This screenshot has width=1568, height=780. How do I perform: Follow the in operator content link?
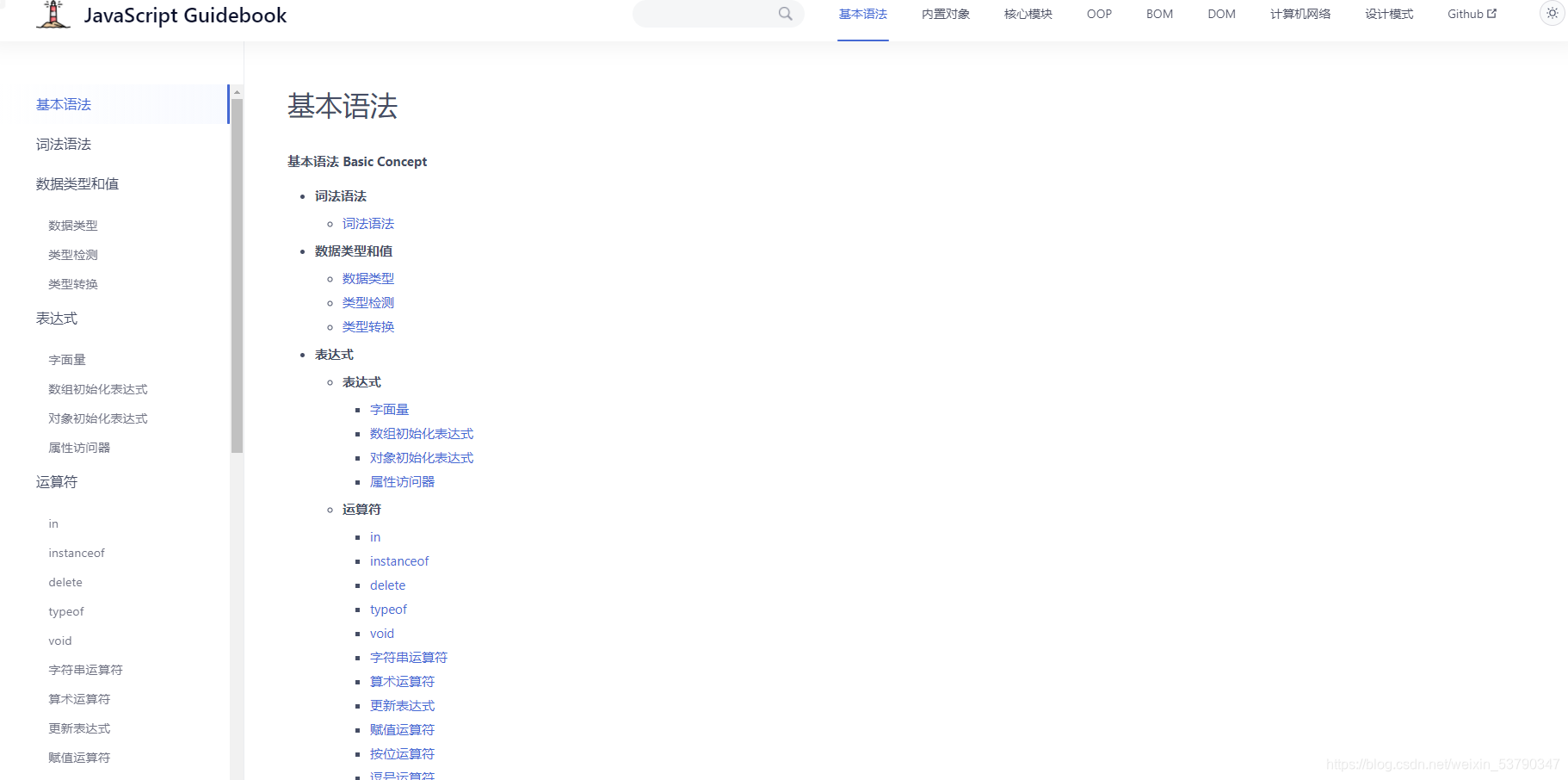click(375, 536)
